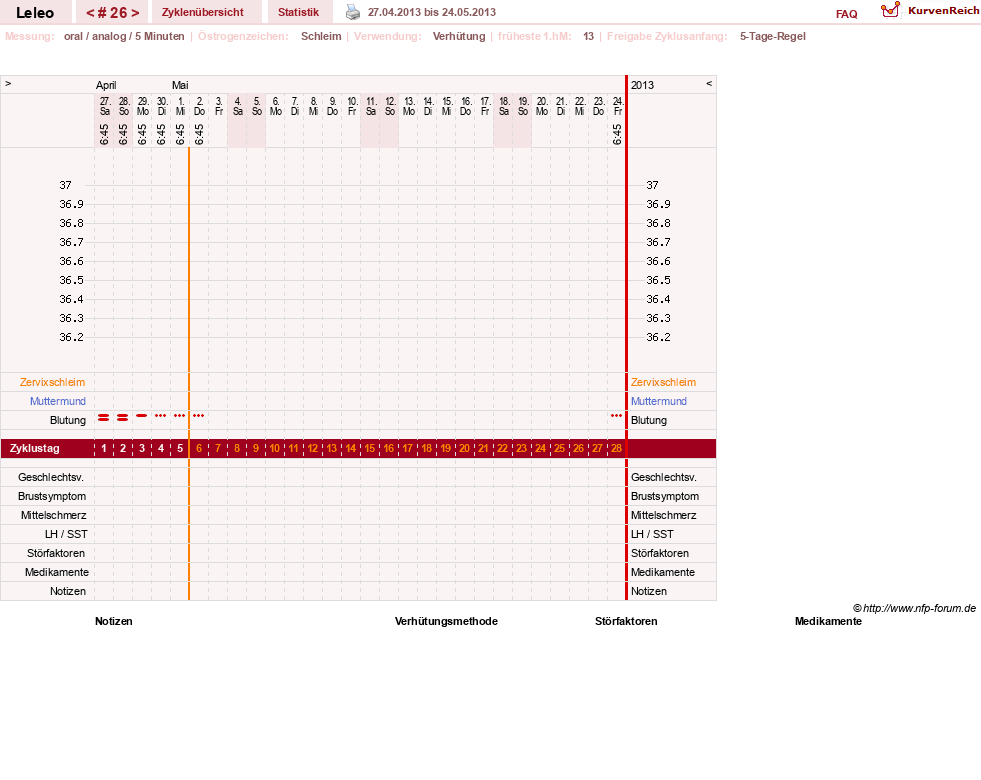Click the 6:45 time under 27. Sa
Screen dimensions: 981x780
click(x=104, y=134)
